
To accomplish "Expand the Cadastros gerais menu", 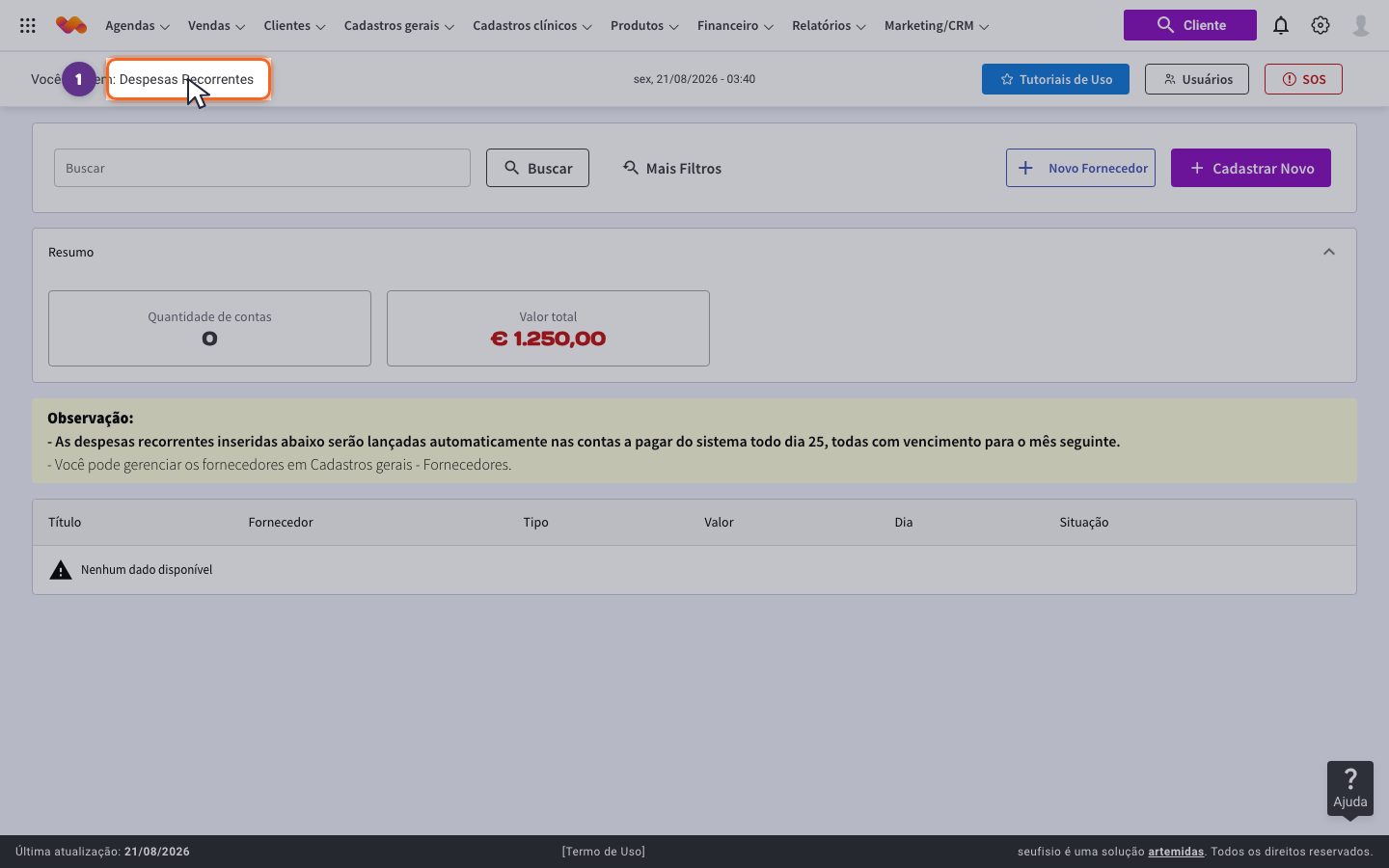I will coord(399,26).
